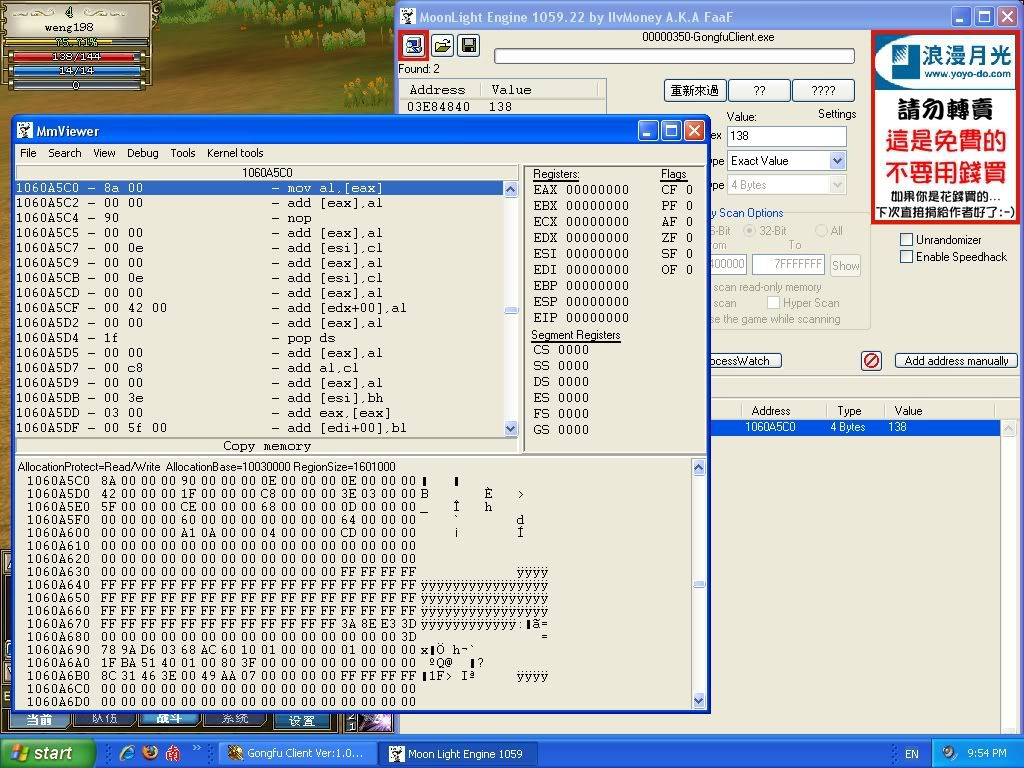The image size is (1024, 768).
Task: Open the Exact Value scan type dropdown
Action: 837,161
